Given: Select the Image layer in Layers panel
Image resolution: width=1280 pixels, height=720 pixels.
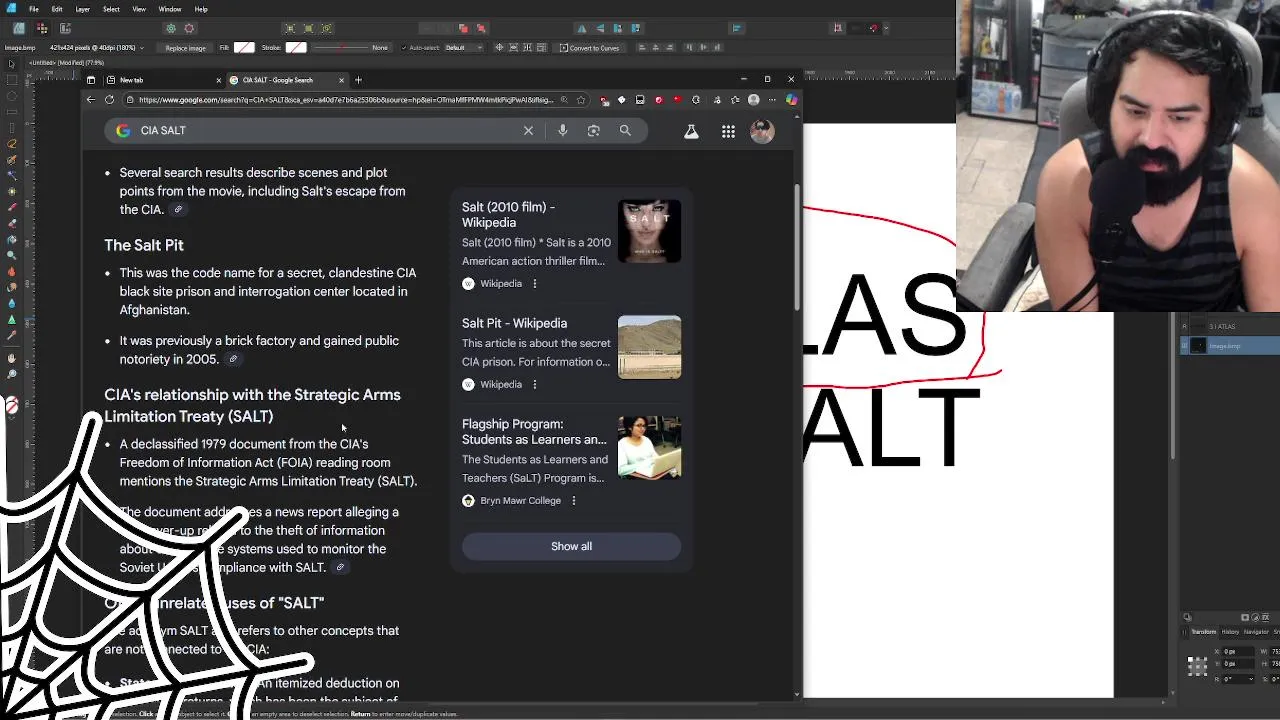Looking at the screenshot, I should click(1229, 346).
